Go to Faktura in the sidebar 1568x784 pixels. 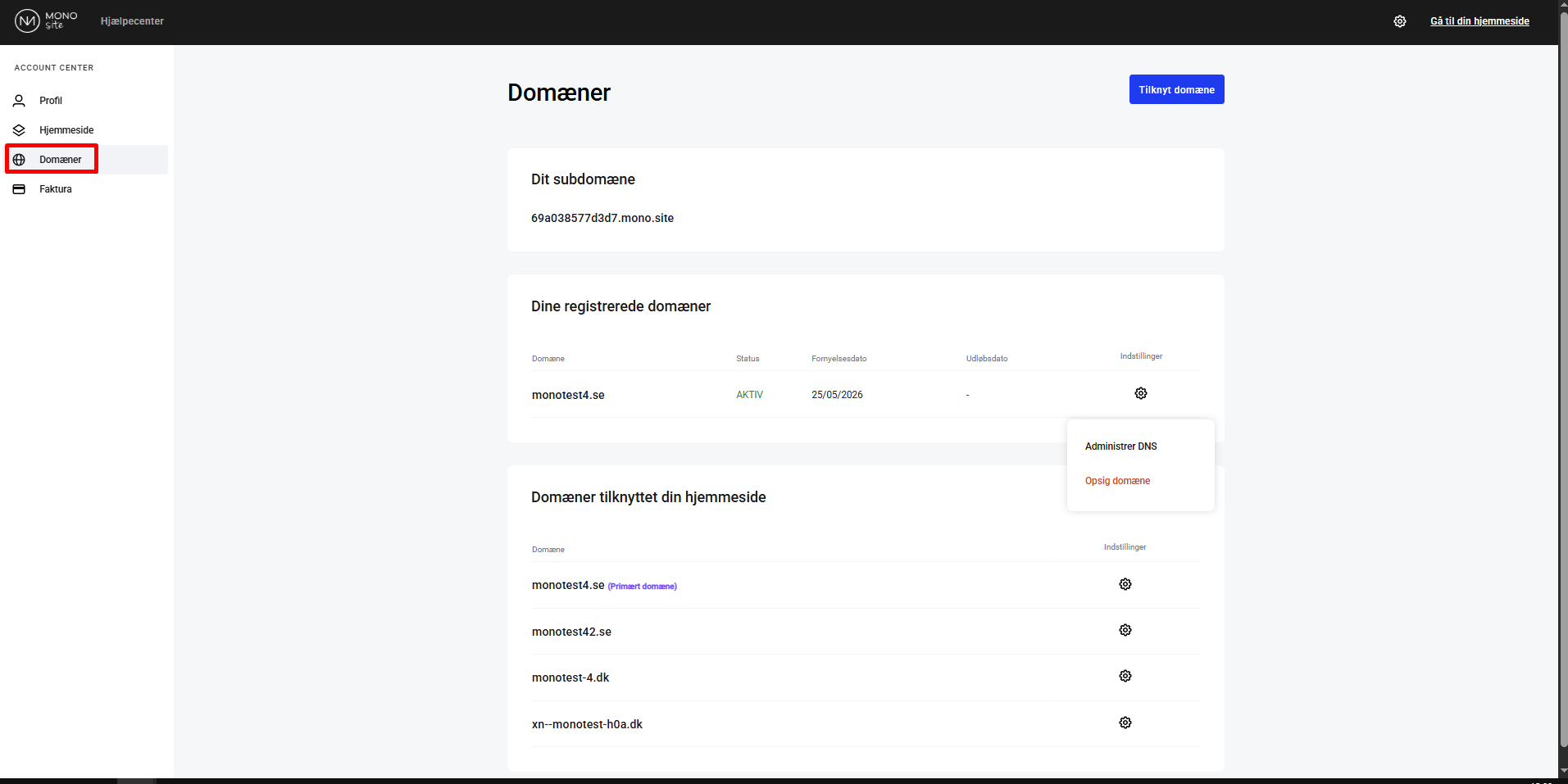tap(56, 189)
